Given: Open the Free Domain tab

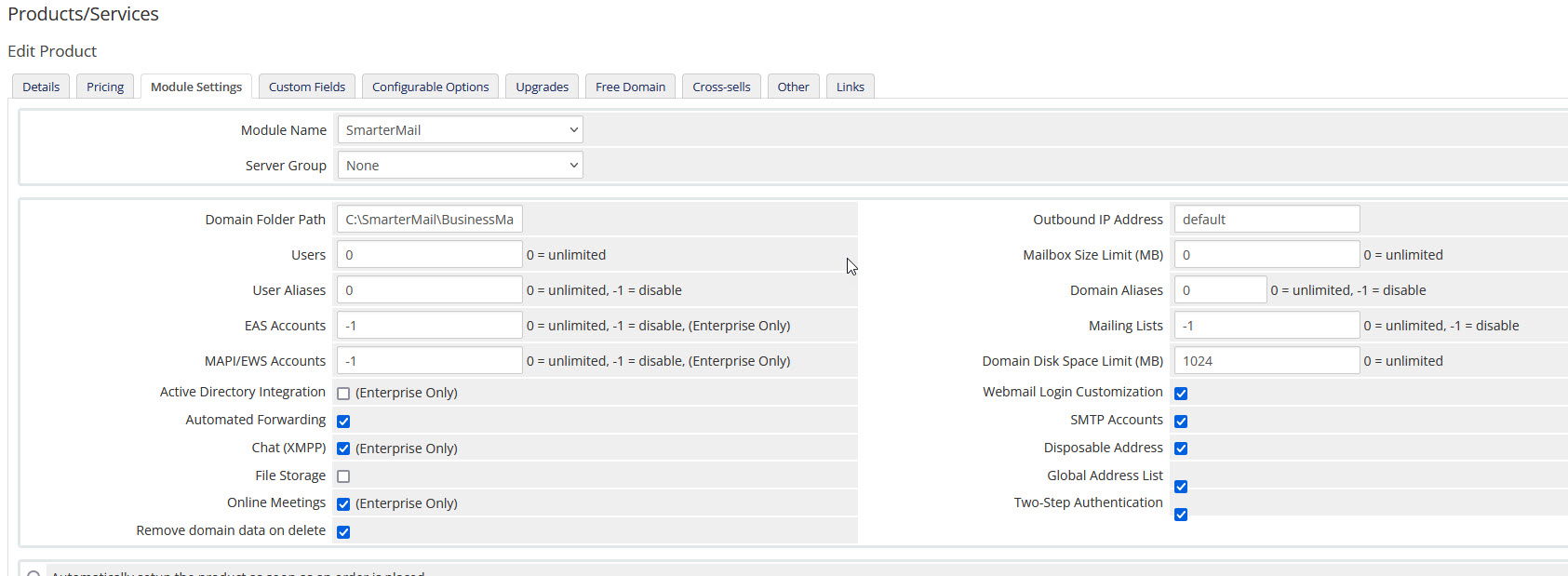Looking at the screenshot, I should (630, 87).
